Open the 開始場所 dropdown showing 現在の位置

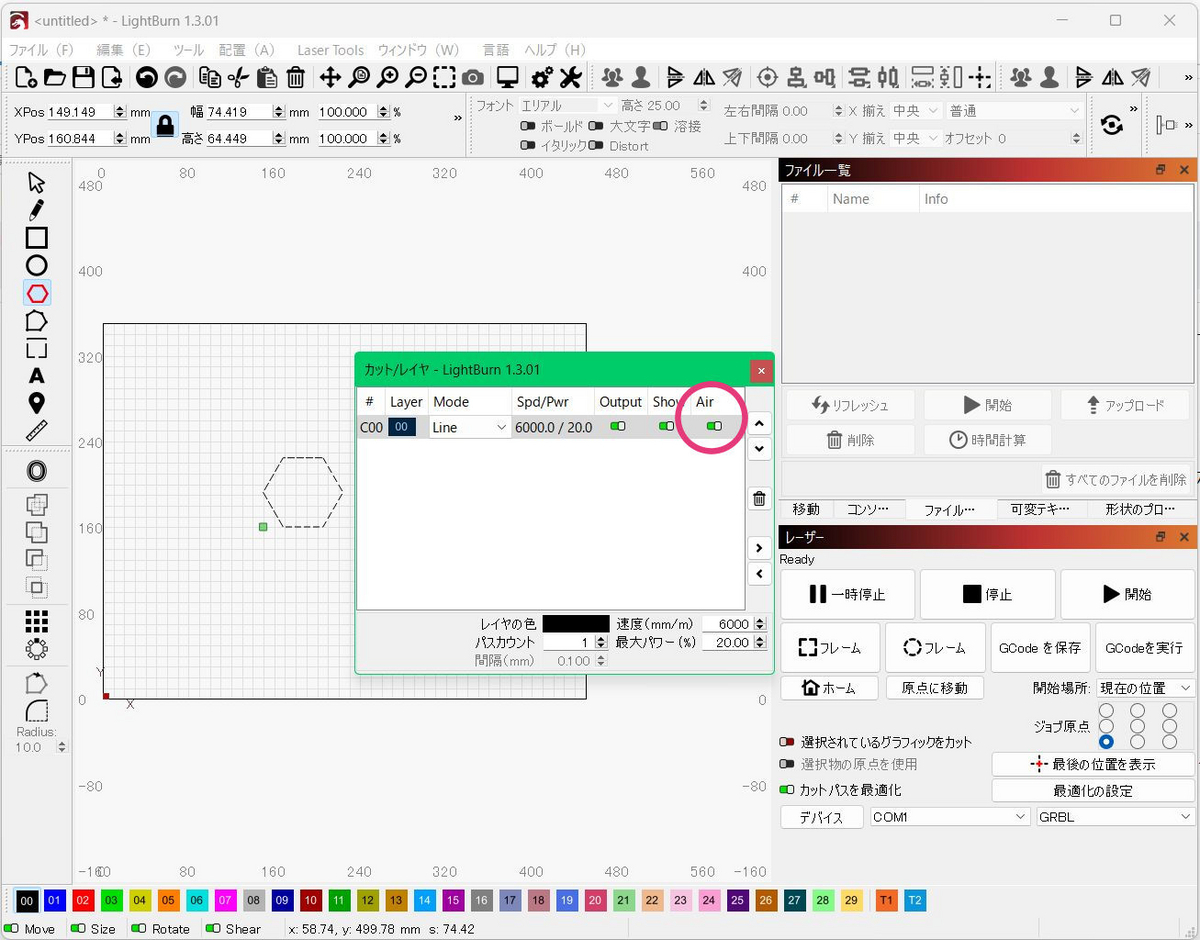click(1146, 688)
